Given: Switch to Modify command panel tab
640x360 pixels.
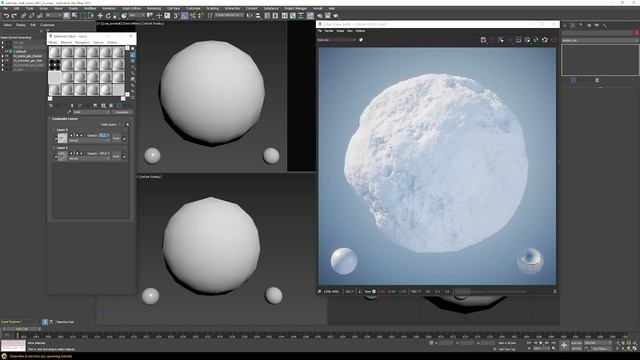Looking at the screenshot, I should 573,25.
